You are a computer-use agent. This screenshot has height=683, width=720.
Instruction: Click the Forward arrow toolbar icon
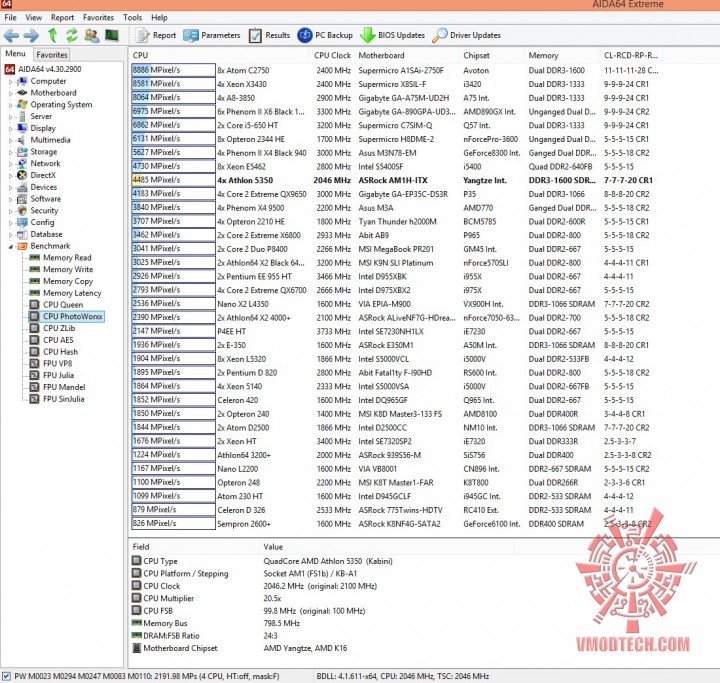pyautogui.click(x=31, y=35)
